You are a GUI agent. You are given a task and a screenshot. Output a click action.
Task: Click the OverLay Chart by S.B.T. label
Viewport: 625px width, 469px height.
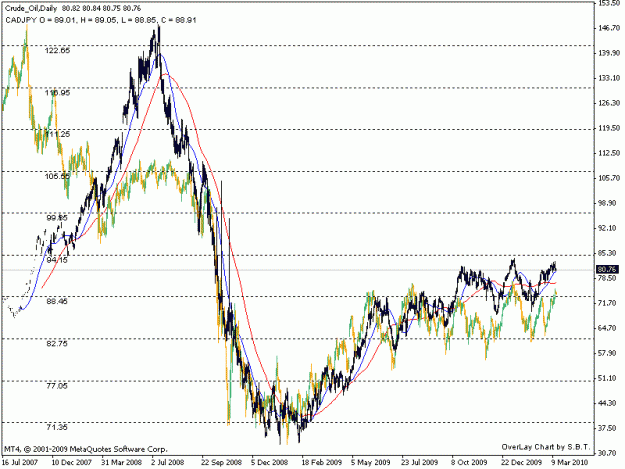546,447
